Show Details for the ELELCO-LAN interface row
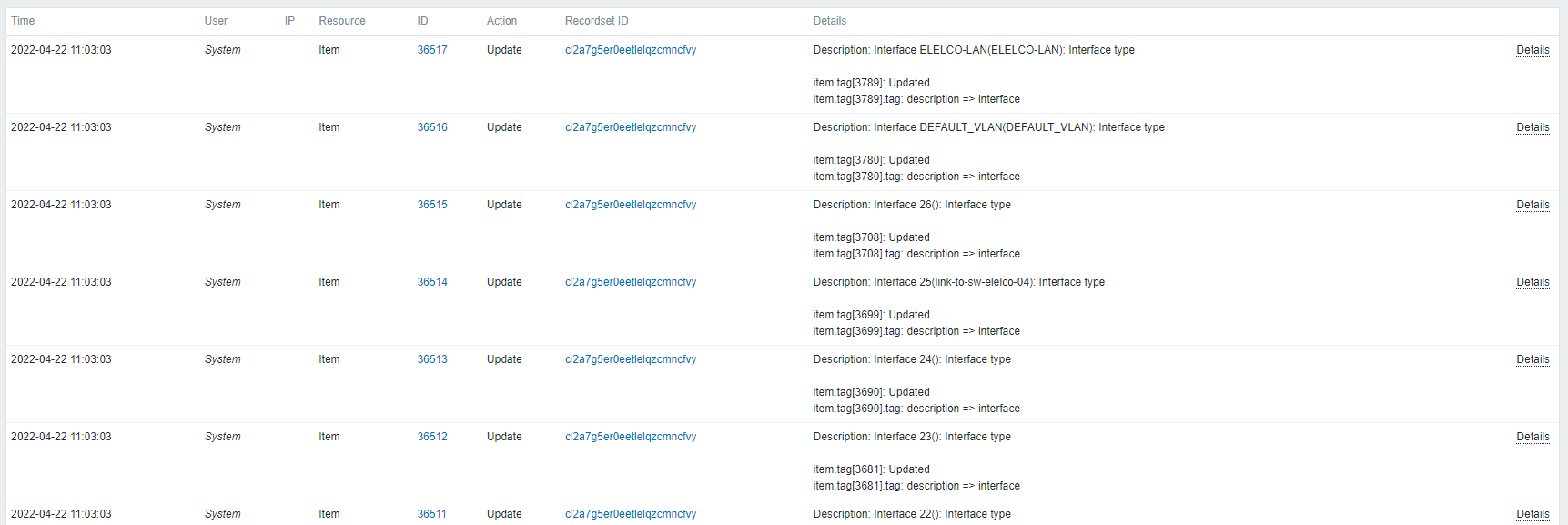This screenshot has height=525, width=1568. coord(1533,50)
